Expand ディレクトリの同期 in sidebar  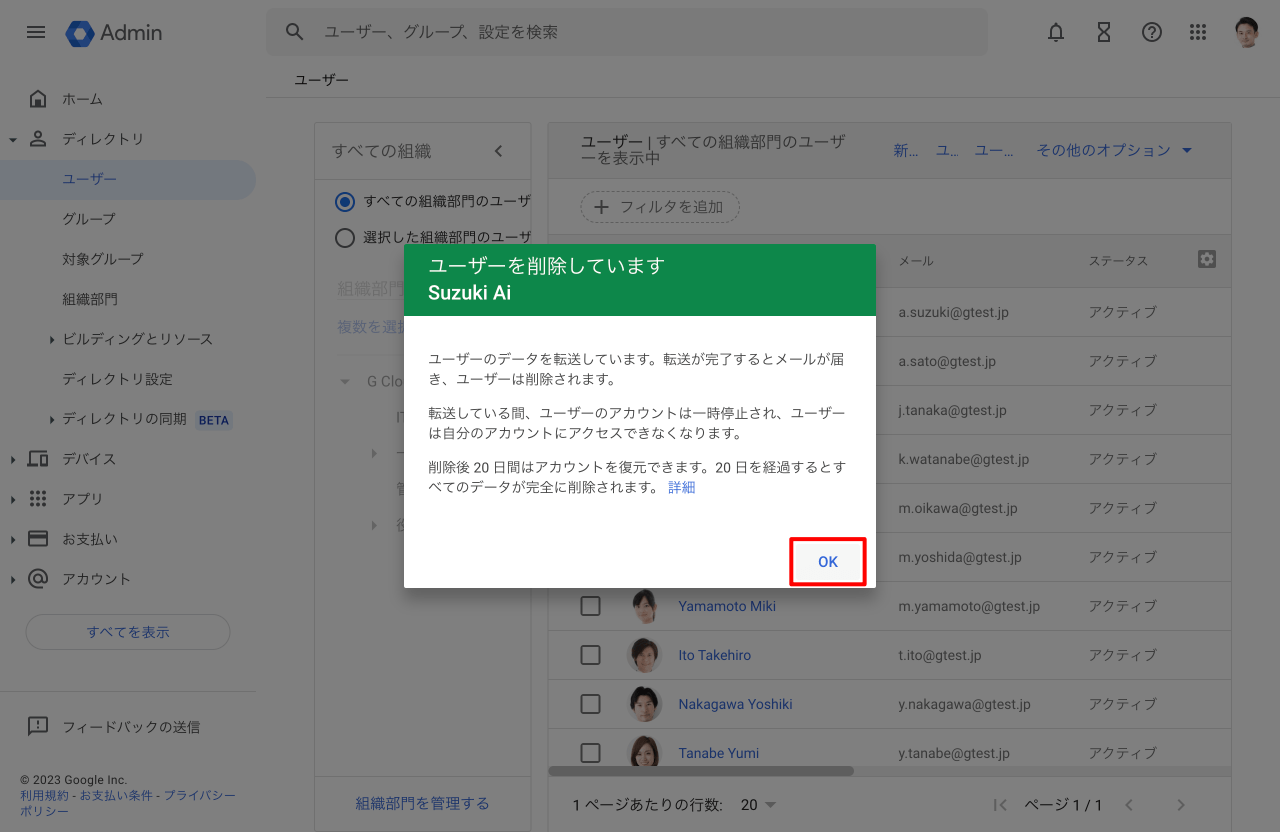tap(51, 420)
